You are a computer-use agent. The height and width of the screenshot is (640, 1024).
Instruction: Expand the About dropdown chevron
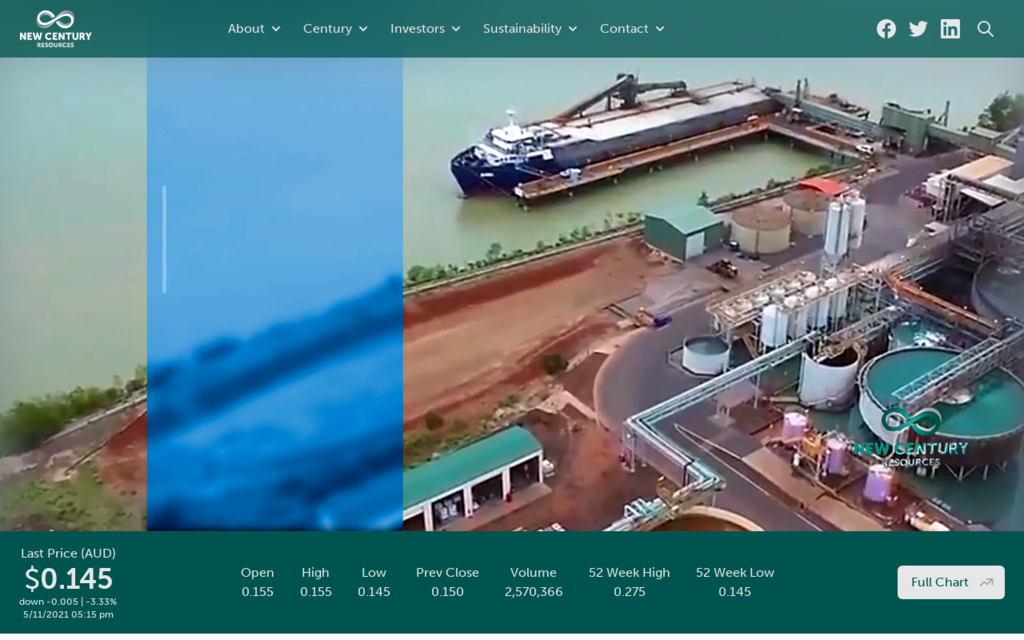276,29
